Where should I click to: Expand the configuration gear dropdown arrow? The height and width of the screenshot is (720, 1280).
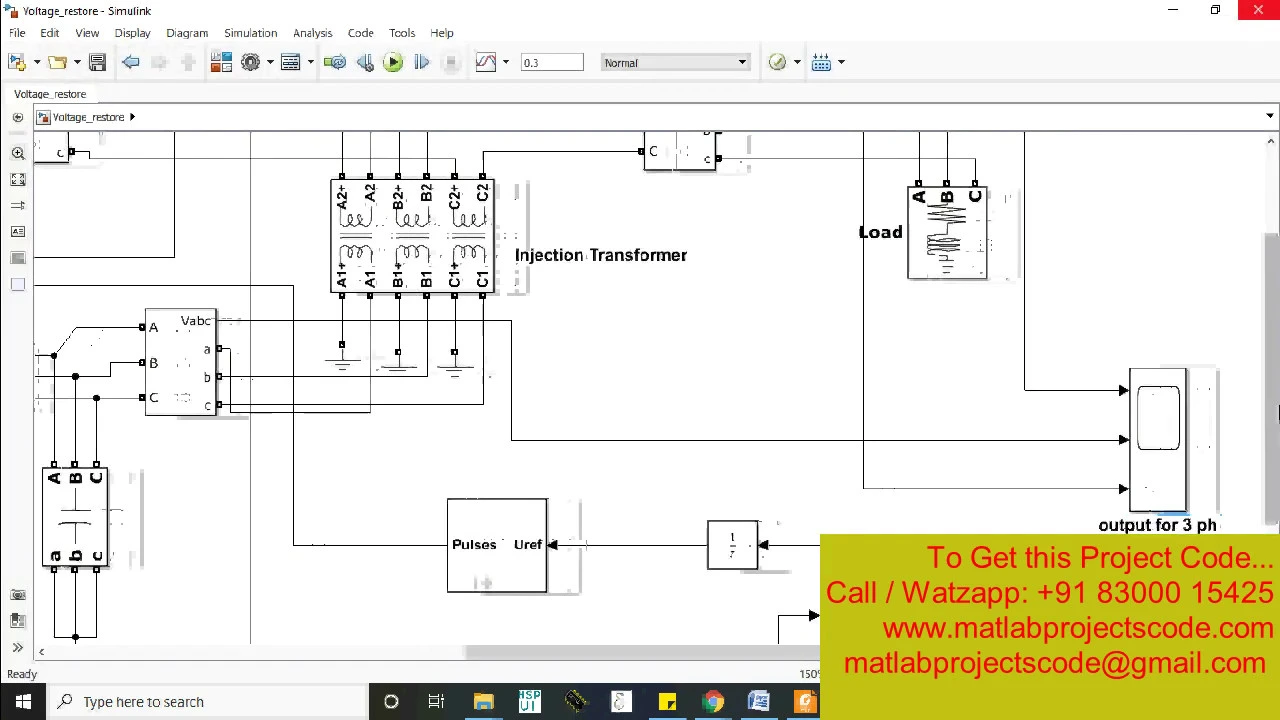point(270,63)
